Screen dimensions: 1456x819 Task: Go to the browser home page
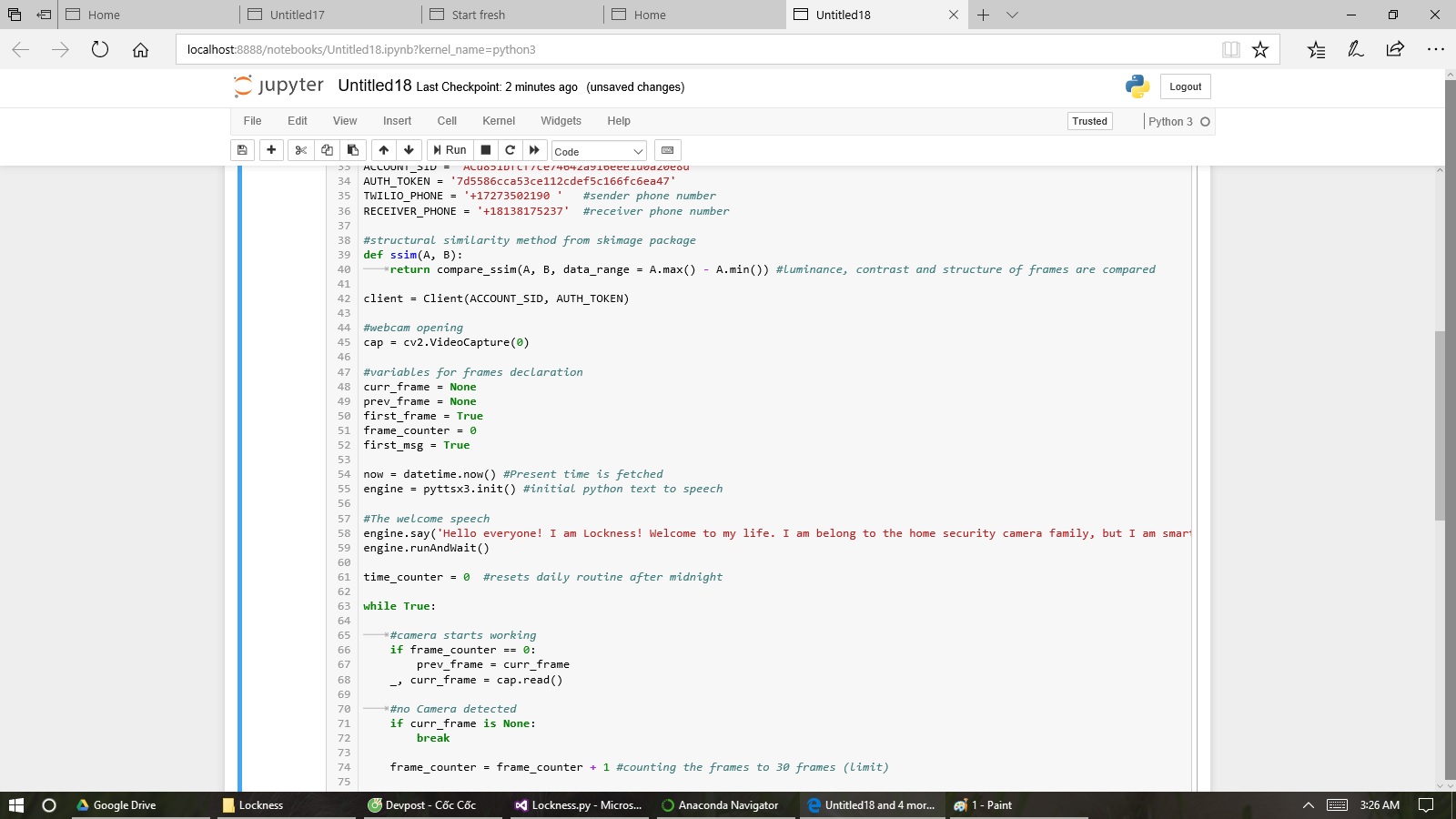point(140,49)
